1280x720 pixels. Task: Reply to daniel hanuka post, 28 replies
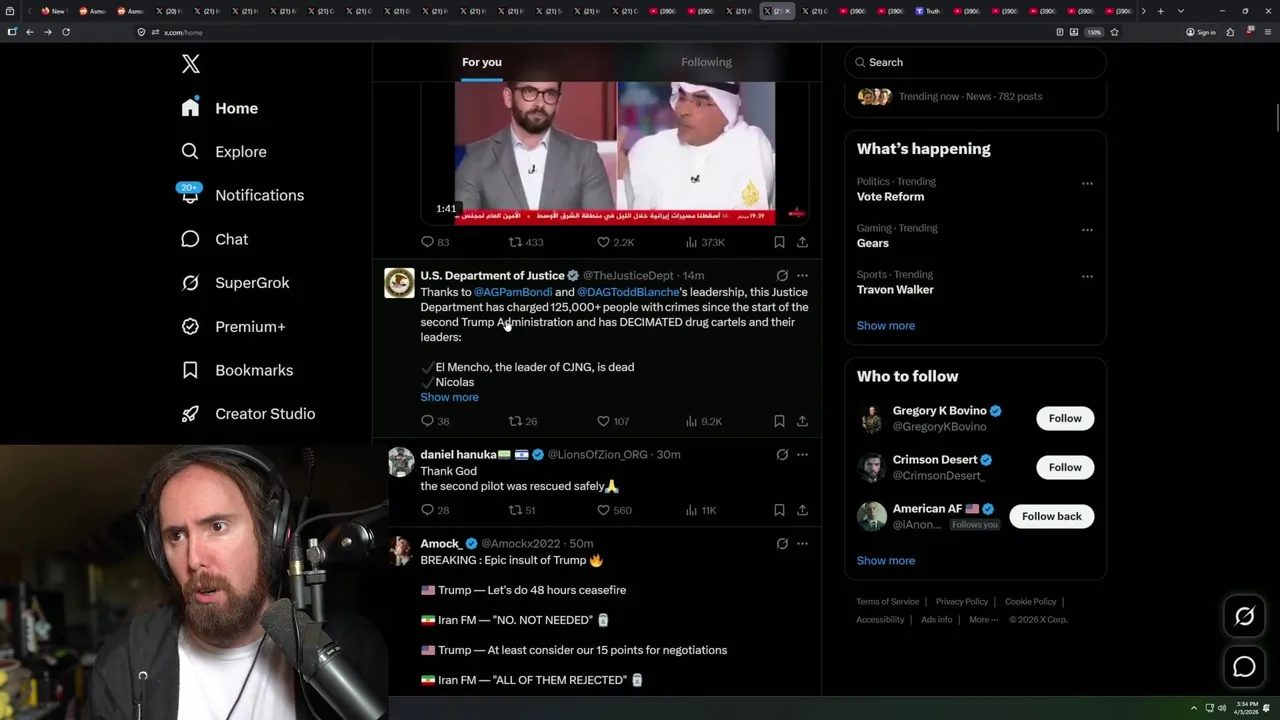435,510
